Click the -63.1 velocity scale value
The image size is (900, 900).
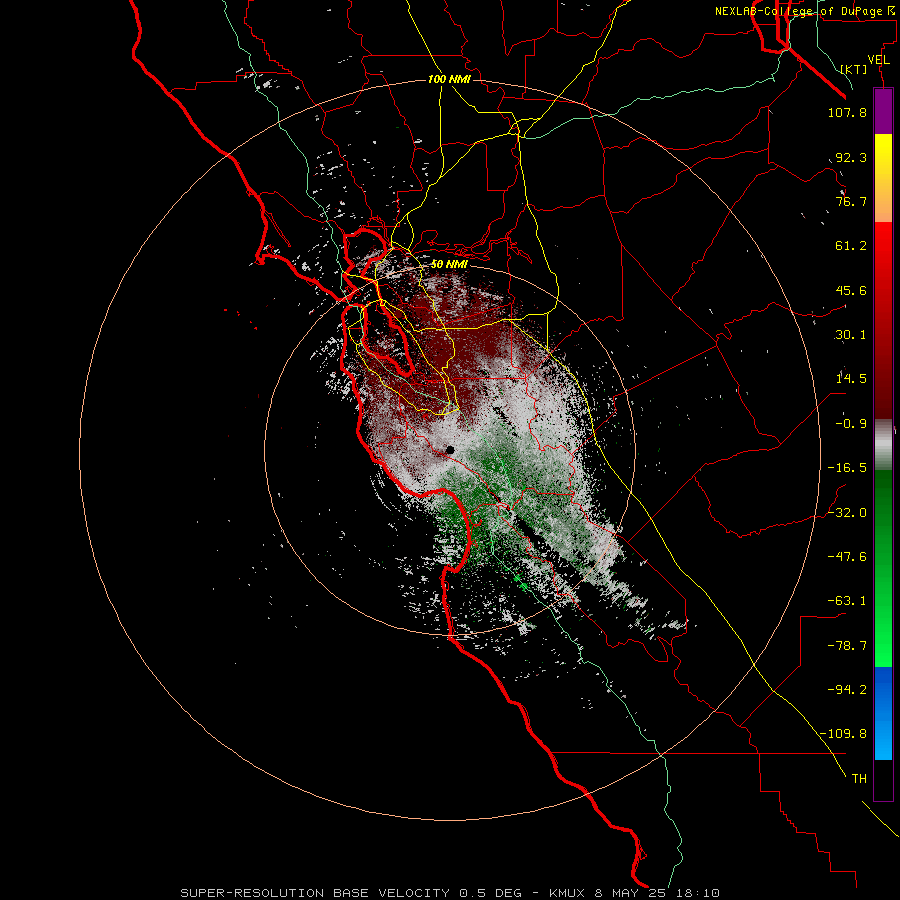pyautogui.click(x=847, y=601)
